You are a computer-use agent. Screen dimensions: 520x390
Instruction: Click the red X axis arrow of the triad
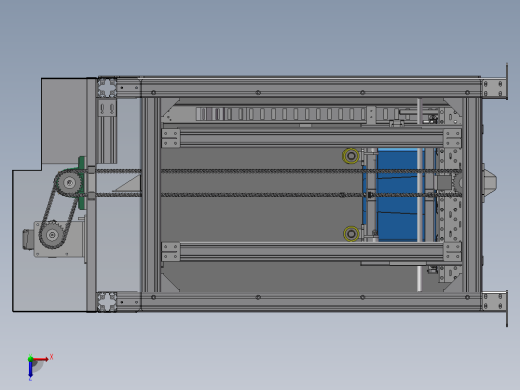coord(41,359)
